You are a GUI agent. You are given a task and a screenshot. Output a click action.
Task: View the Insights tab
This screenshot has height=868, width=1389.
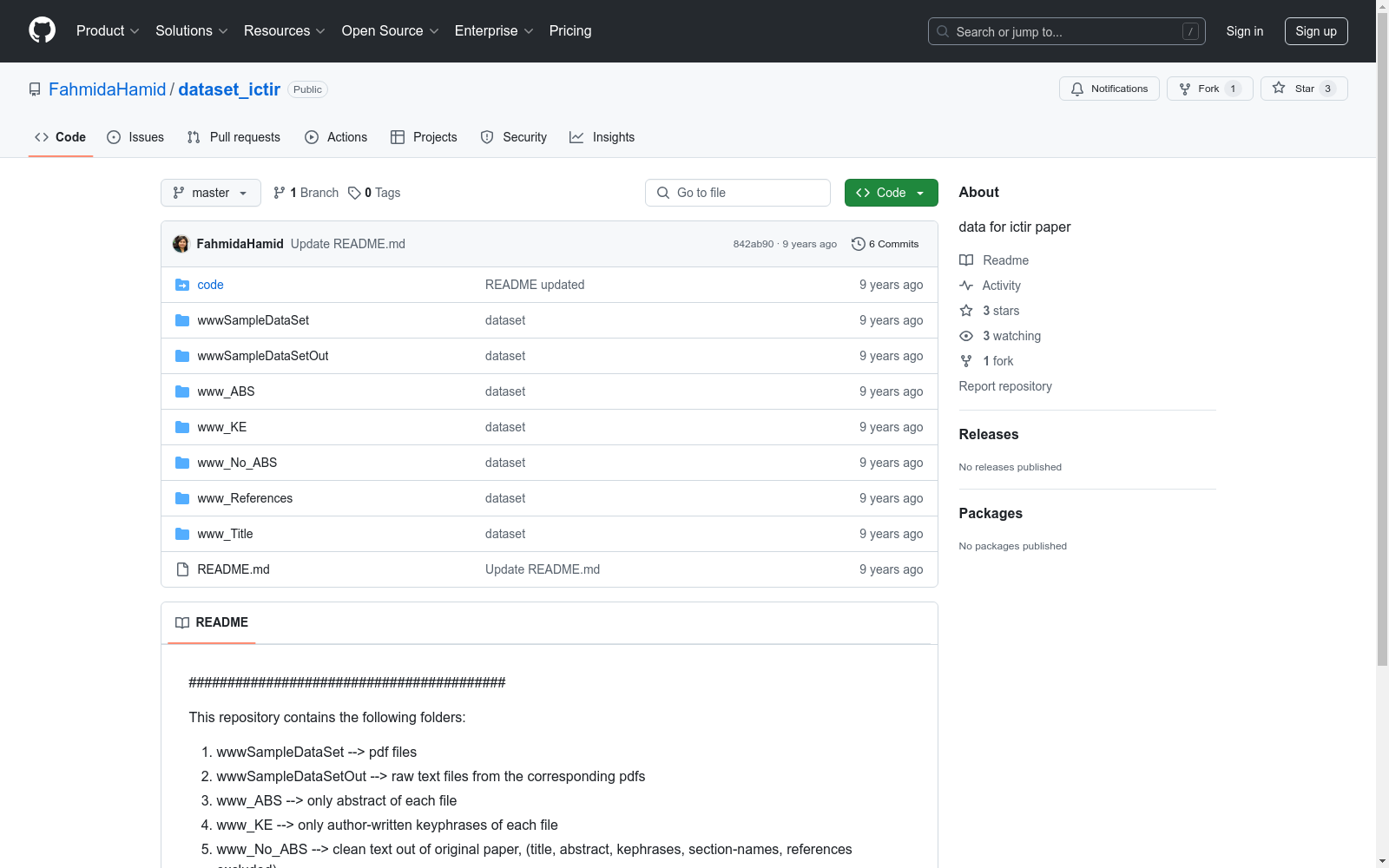tap(602, 137)
